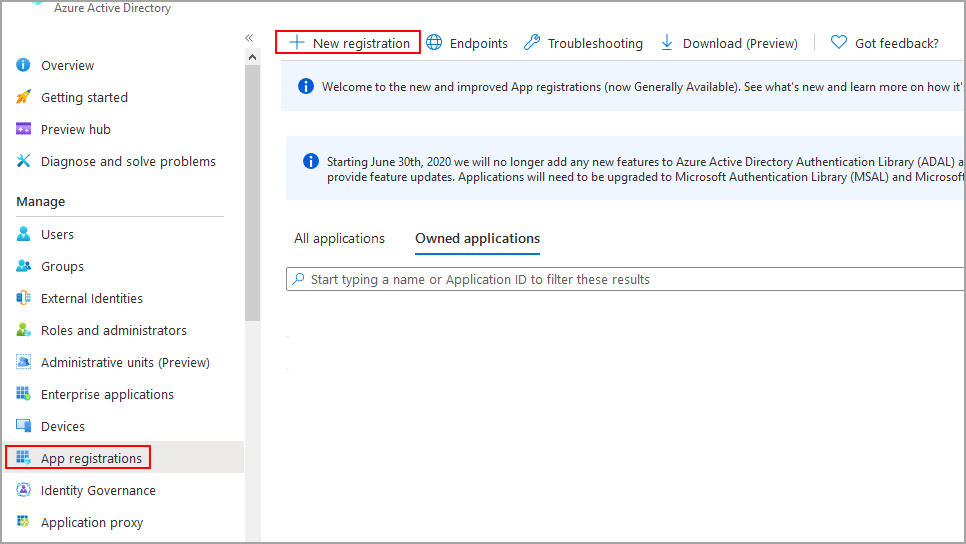Click the sidebar vertical scrollbar

(x=252, y=200)
